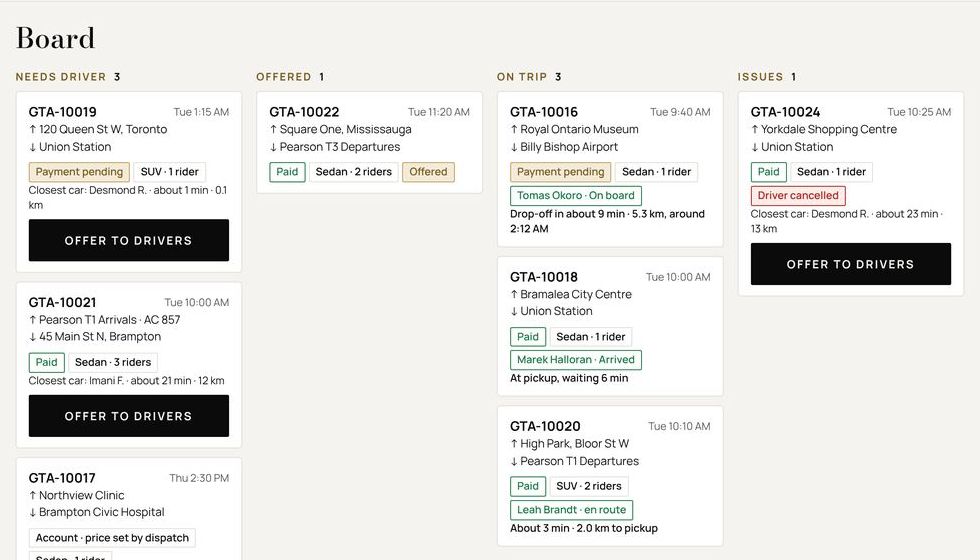Click the Offered status tag on GTA-10022
The image size is (980, 560).
point(428,172)
